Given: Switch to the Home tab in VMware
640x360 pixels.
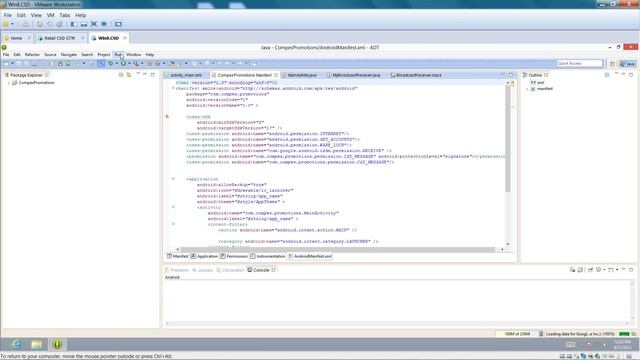Looking at the screenshot, I should (16, 38).
